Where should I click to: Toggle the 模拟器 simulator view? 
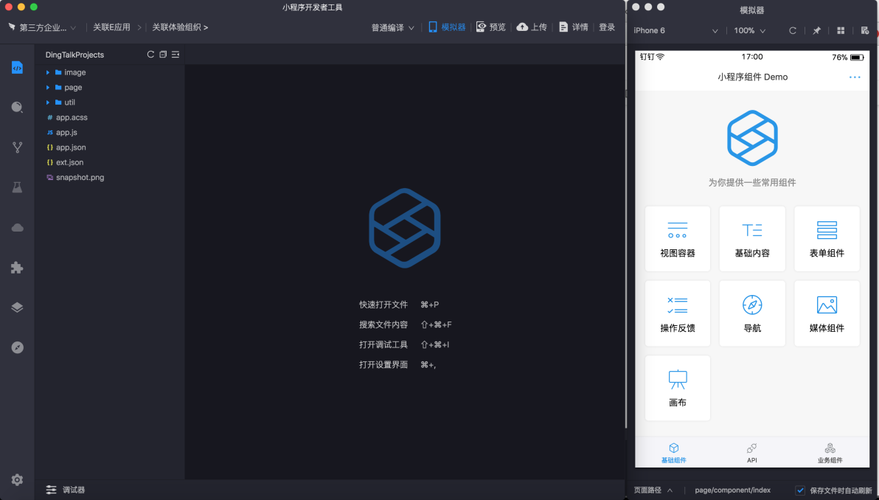[x=447, y=27]
